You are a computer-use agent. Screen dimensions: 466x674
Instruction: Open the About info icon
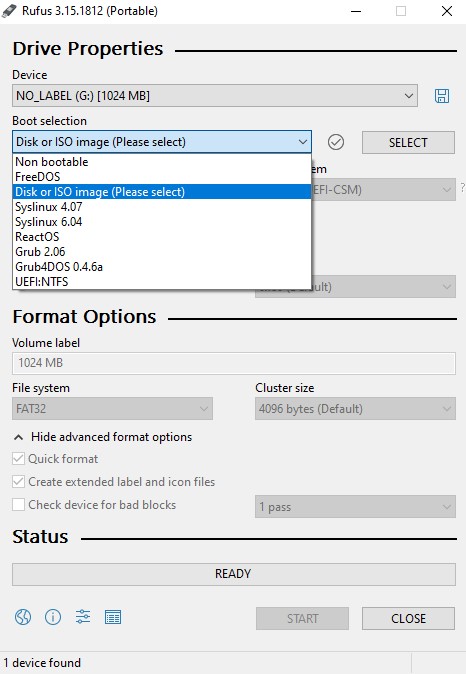coord(53,617)
